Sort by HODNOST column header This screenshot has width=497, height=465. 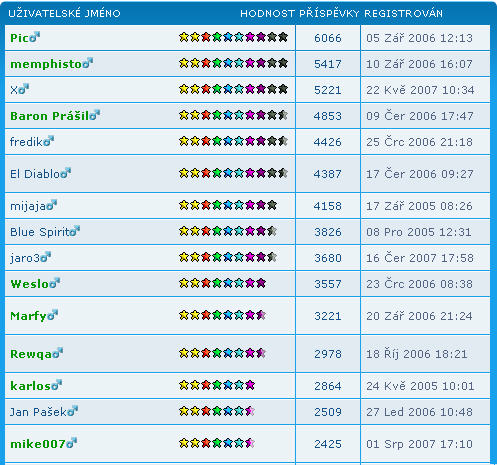pyautogui.click(x=267, y=13)
